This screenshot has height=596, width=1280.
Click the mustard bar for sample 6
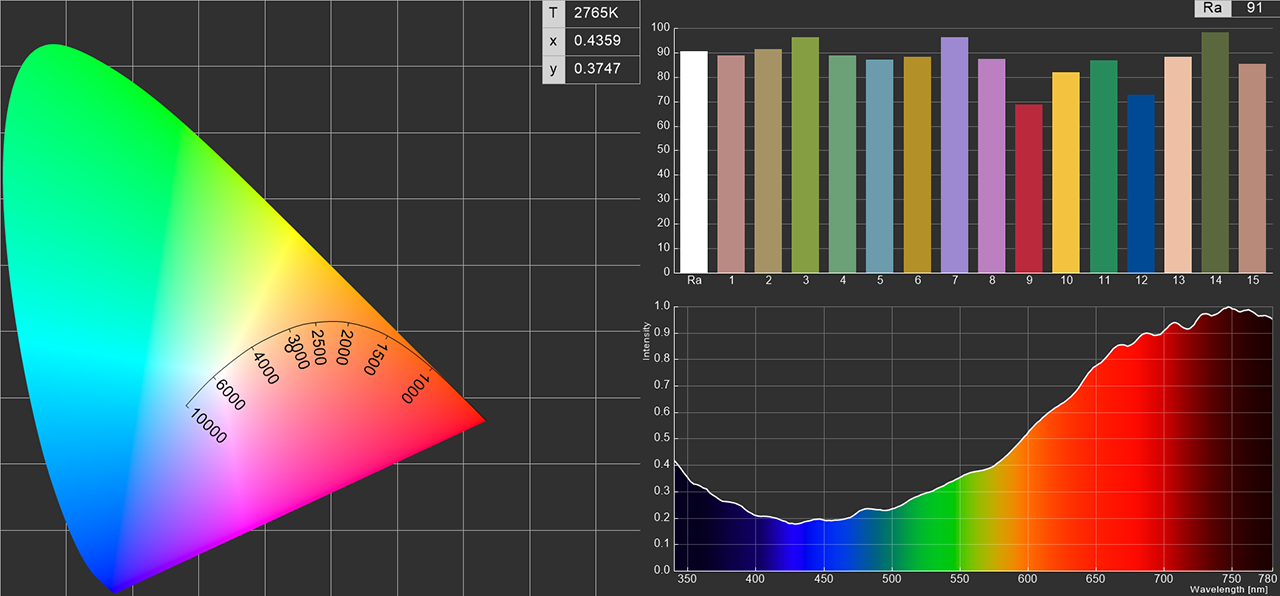(x=917, y=164)
